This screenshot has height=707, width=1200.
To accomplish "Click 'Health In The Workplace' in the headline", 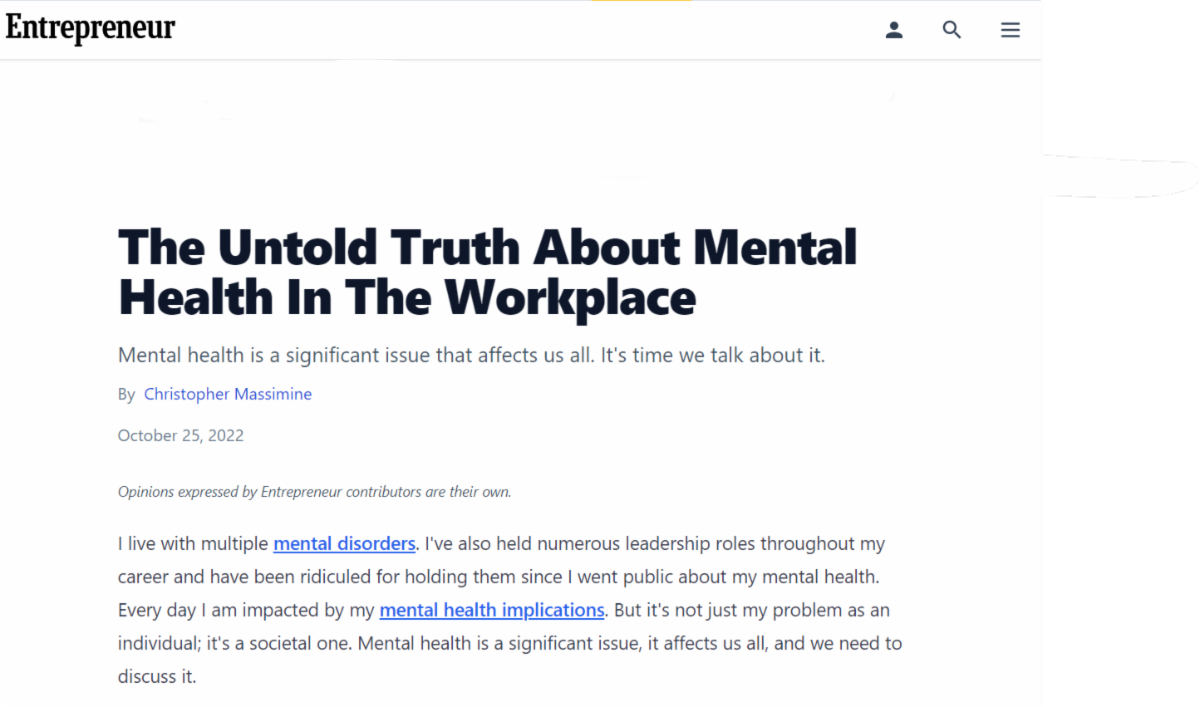I will click(x=407, y=297).
